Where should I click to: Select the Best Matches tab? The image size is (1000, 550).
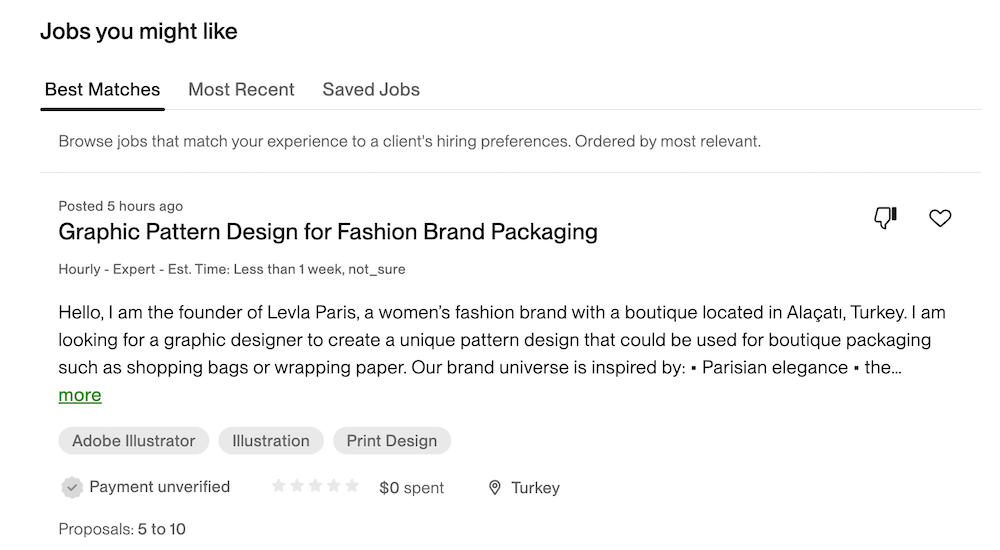(102, 89)
